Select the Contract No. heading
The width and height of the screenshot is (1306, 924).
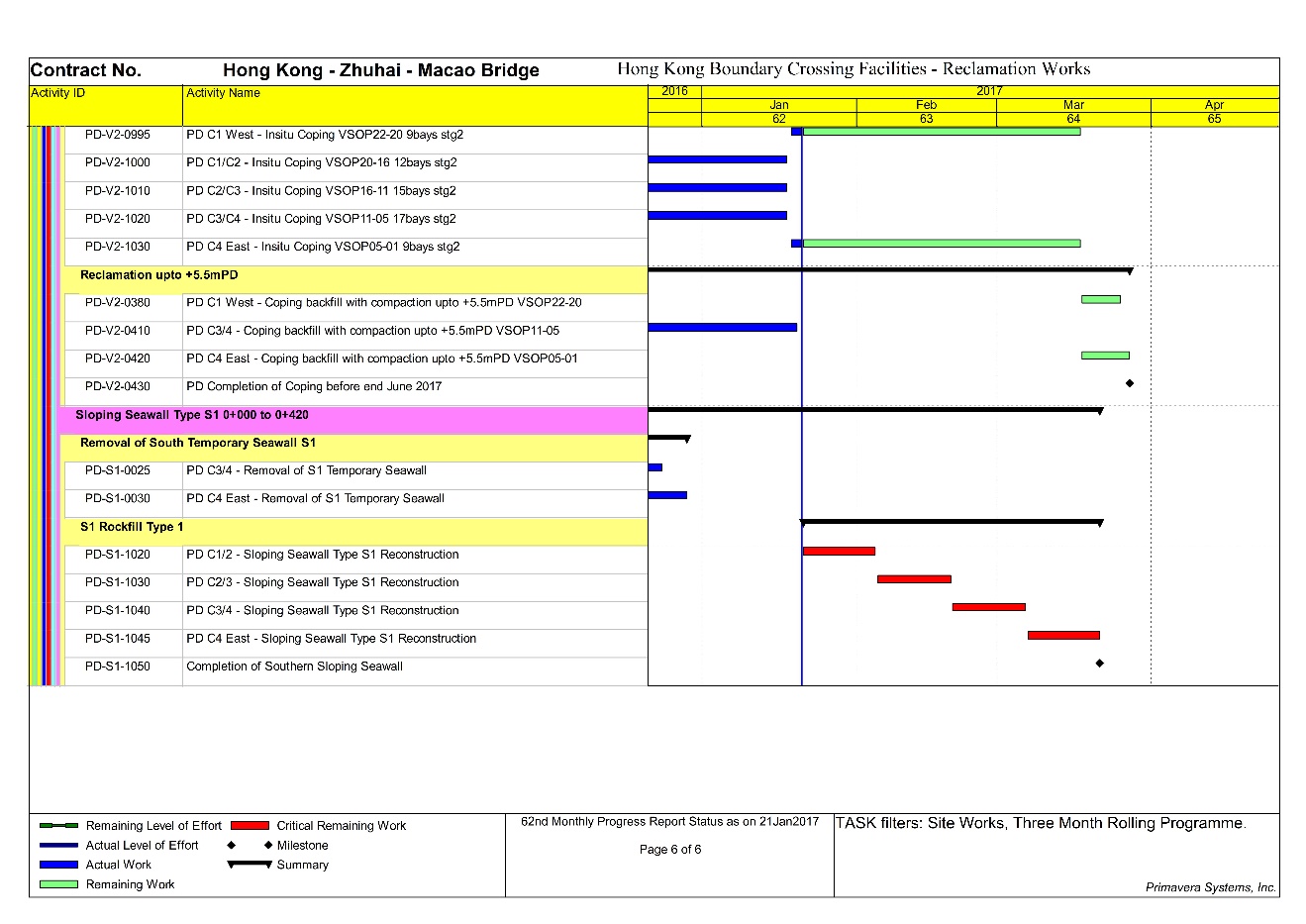[86, 70]
